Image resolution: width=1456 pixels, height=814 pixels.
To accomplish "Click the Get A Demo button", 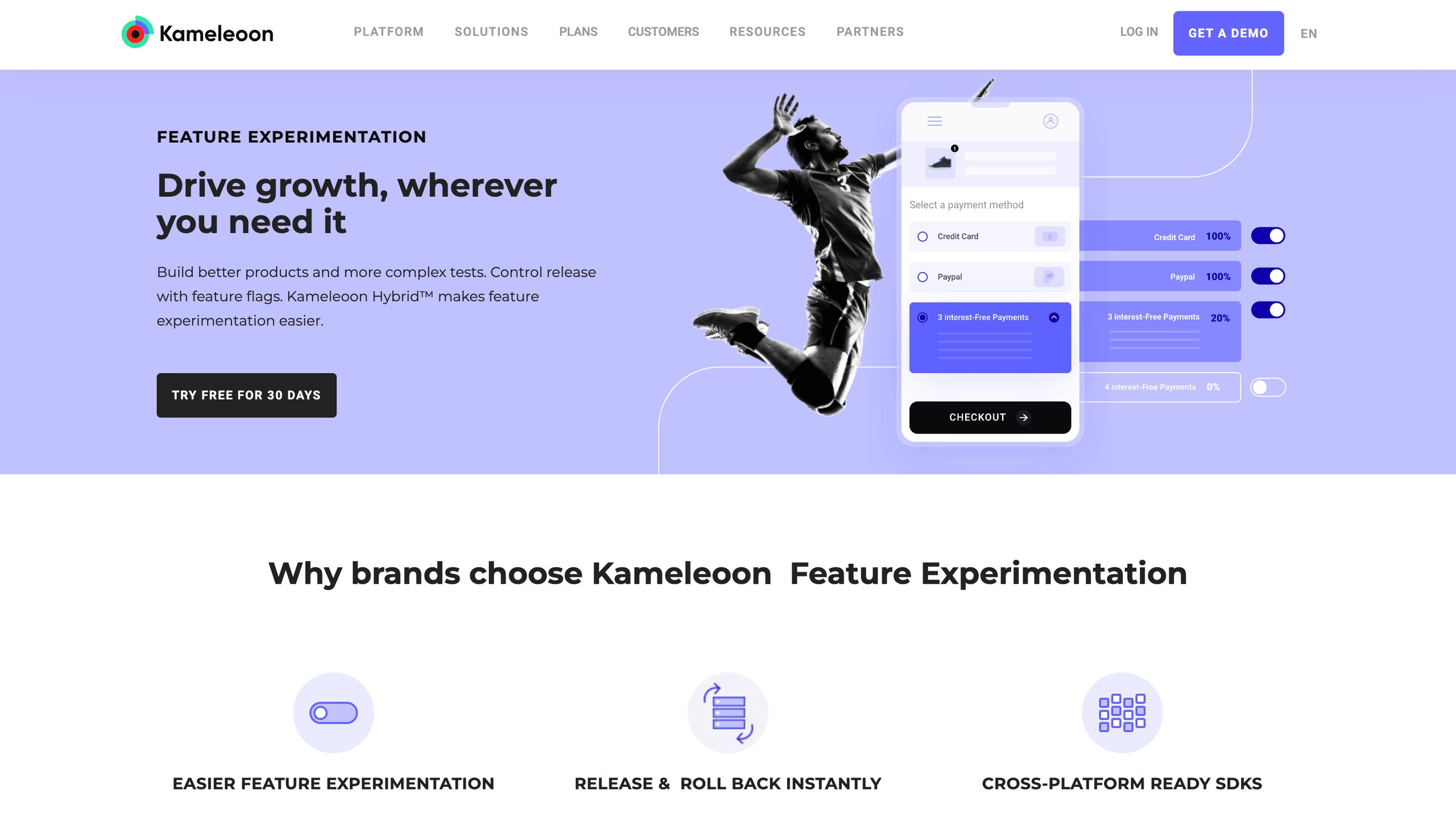I will point(1228,32).
